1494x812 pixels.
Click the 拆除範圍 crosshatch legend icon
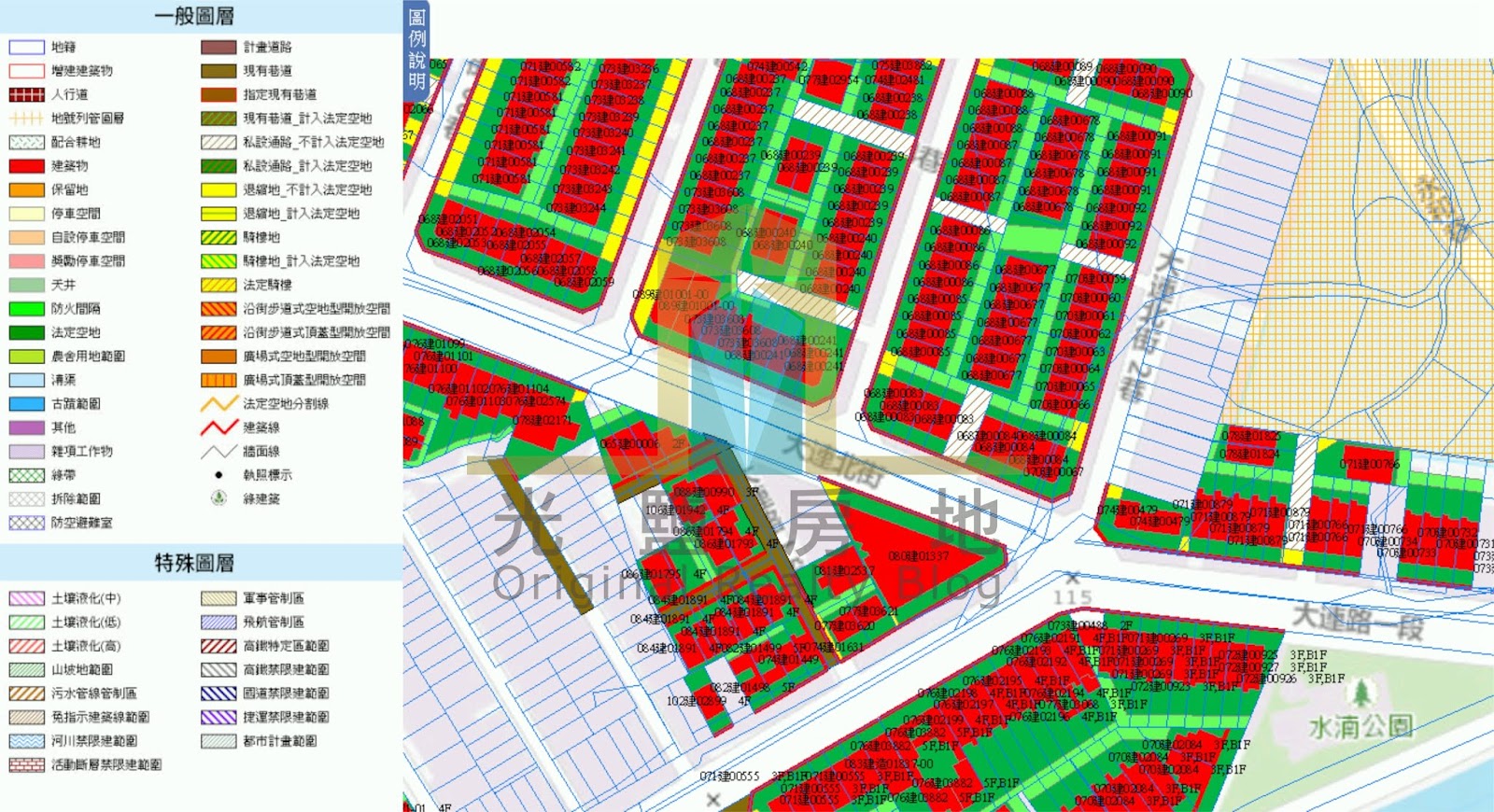coord(26,499)
